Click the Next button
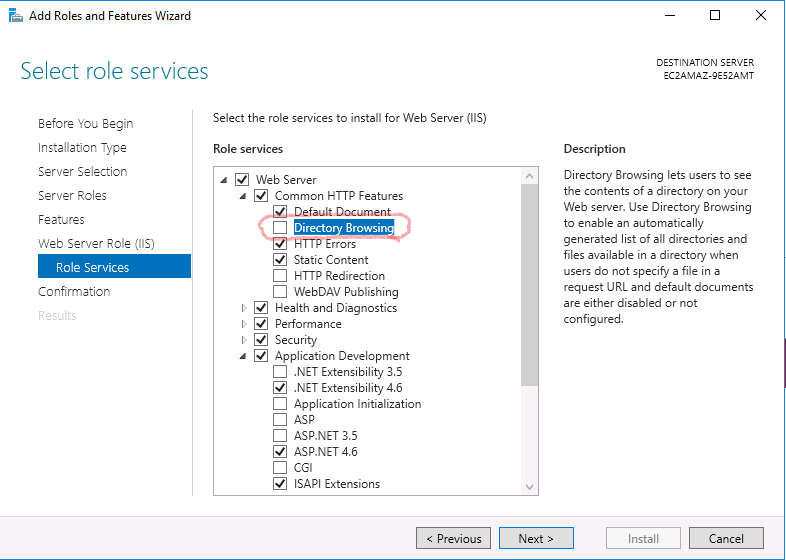The height and width of the screenshot is (560, 786). [536, 539]
